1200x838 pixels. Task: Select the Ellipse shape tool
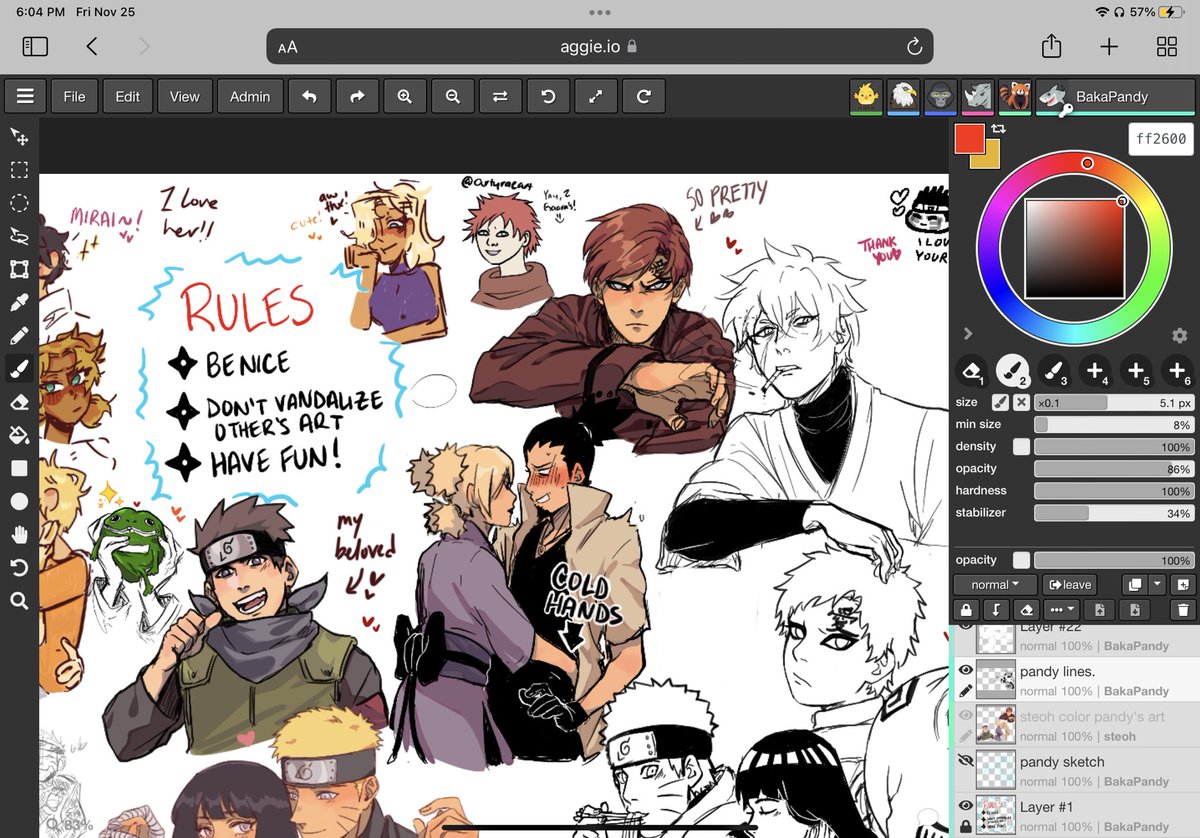click(19, 501)
